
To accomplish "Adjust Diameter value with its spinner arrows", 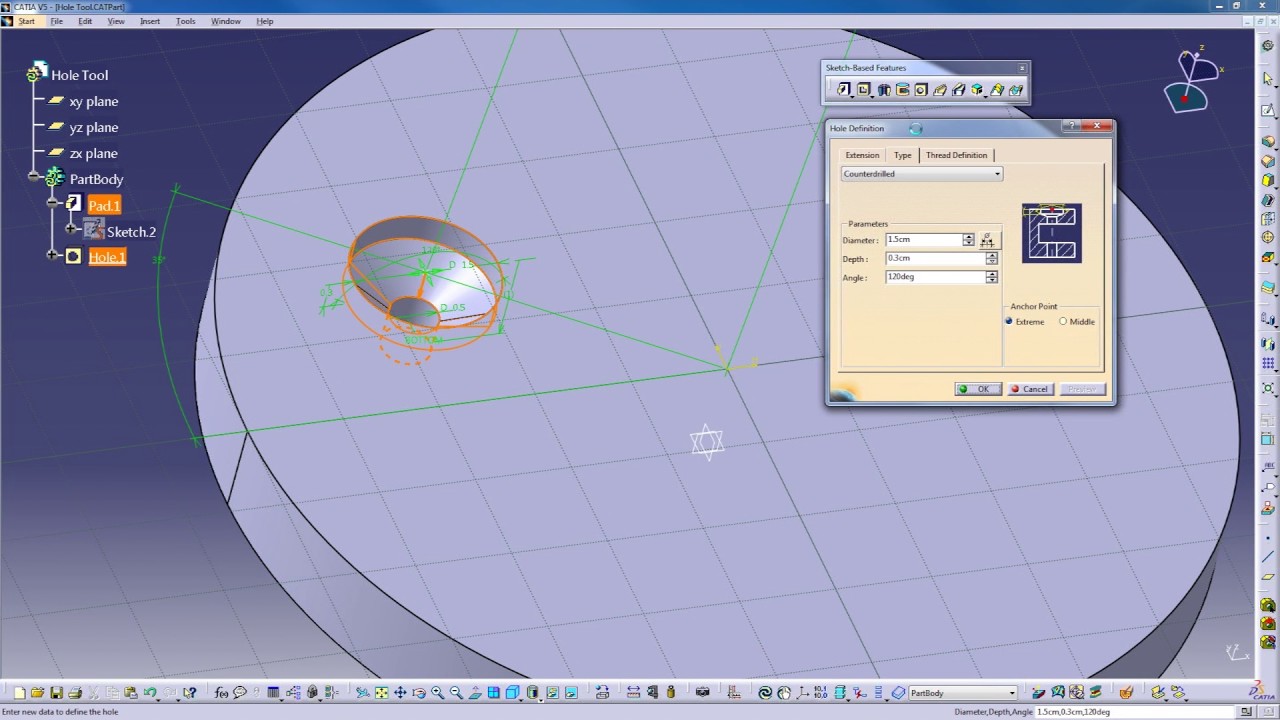I will tap(968, 240).
